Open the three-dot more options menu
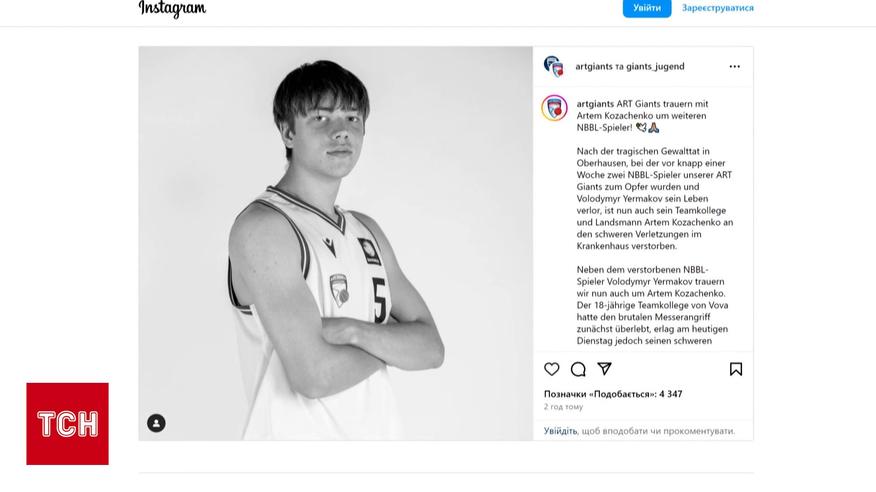 tap(735, 66)
